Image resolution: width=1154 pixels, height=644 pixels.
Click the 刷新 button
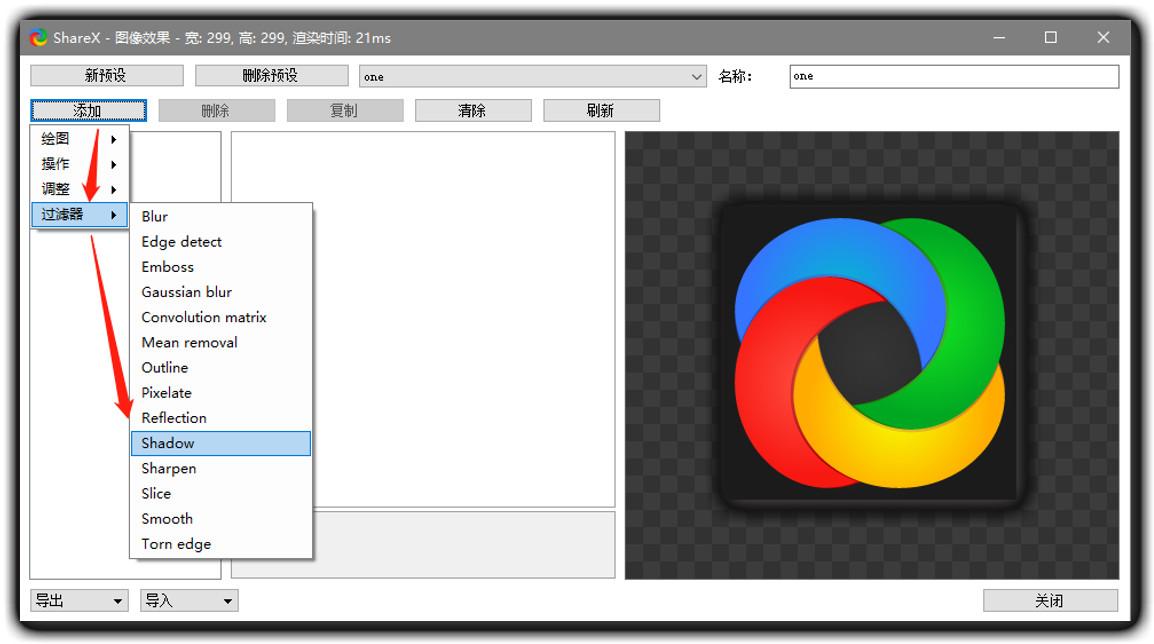601,110
